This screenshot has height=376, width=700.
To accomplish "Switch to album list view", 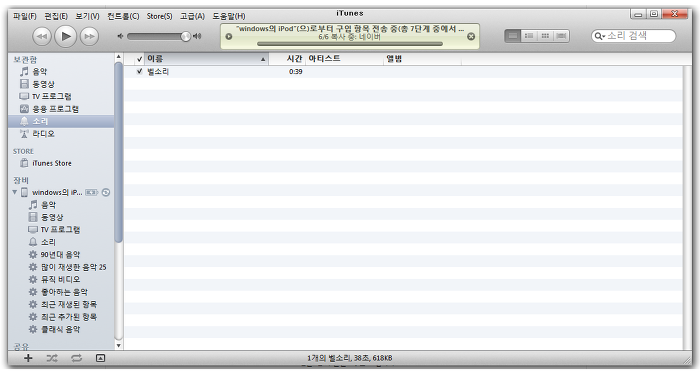I will click(x=529, y=36).
